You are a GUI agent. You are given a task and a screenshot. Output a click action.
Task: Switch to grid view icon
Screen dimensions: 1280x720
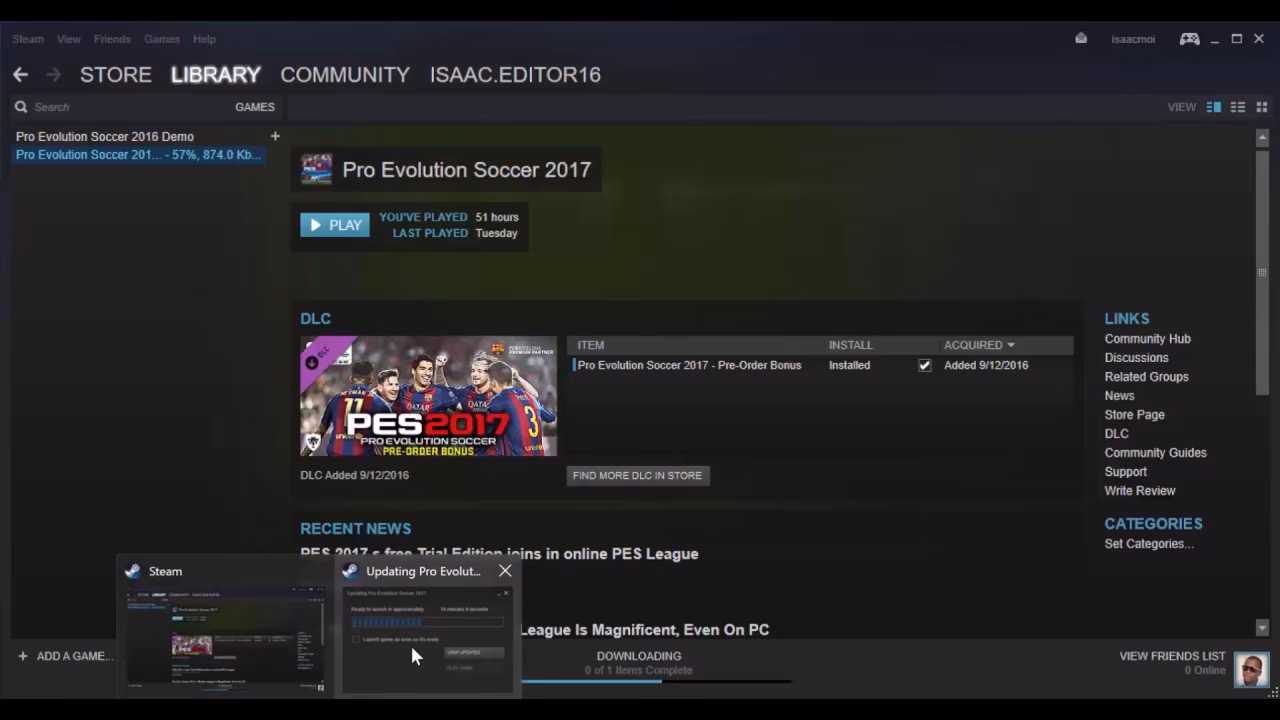[1262, 107]
